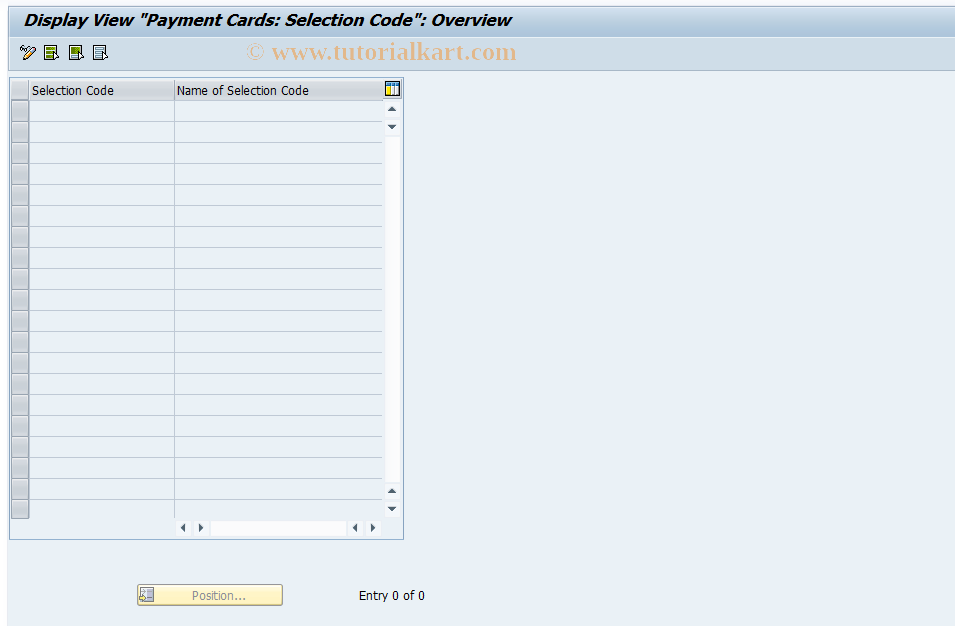Viewport: 955px width, 626px height.
Task: Click the Name of Selection Code column header
Action: pos(278,90)
